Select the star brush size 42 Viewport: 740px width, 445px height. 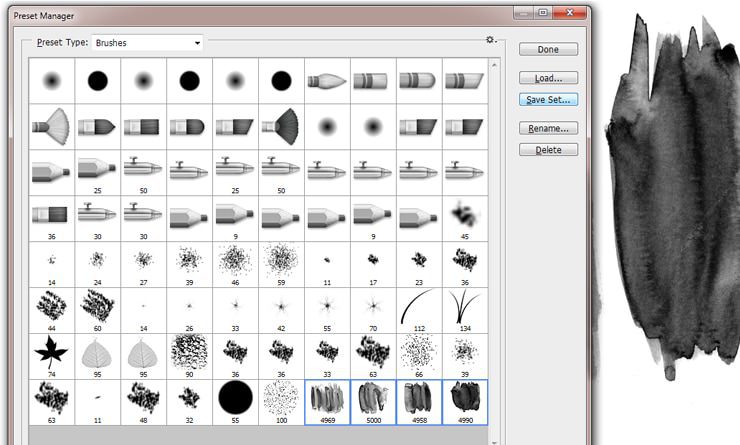point(281,311)
